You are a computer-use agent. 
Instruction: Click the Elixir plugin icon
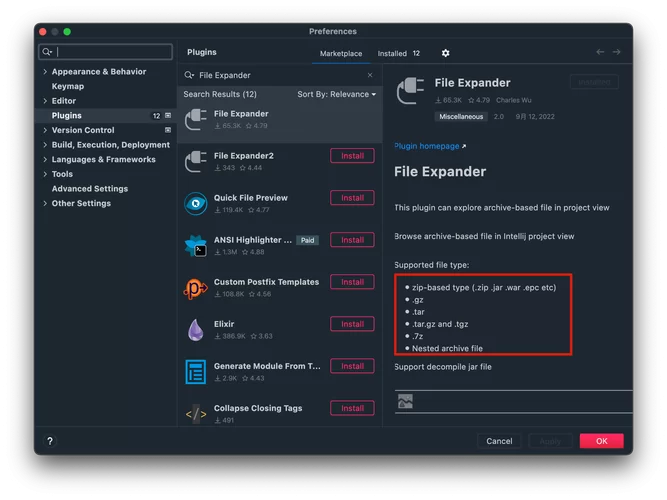coord(196,330)
